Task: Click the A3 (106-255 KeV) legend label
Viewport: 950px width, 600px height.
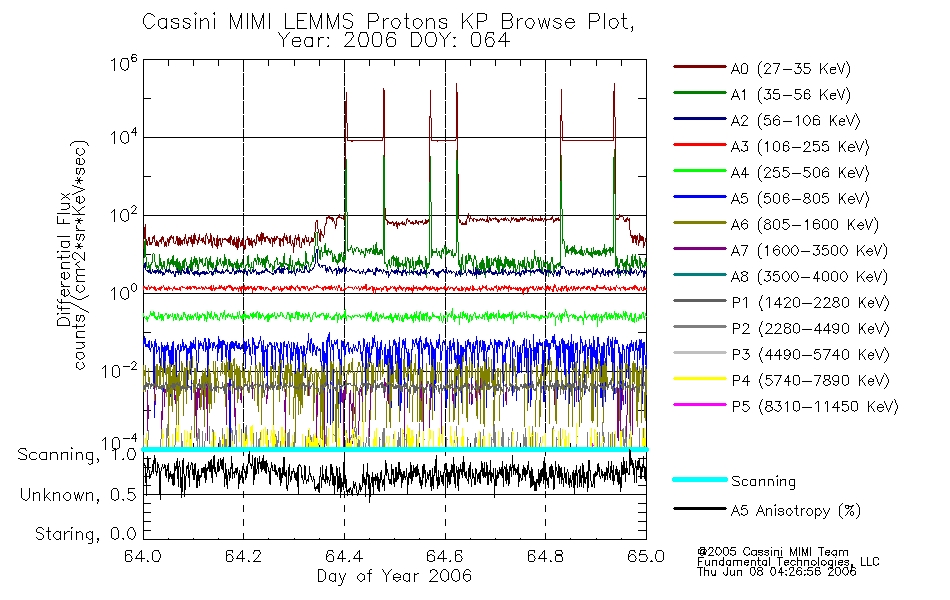Action: [799, 147]
